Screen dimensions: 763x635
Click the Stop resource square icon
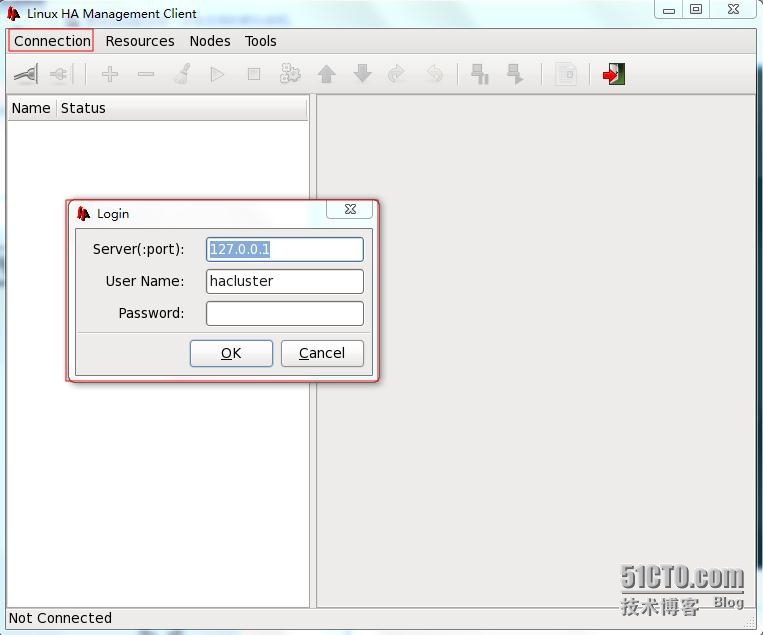tap(254, 74)
